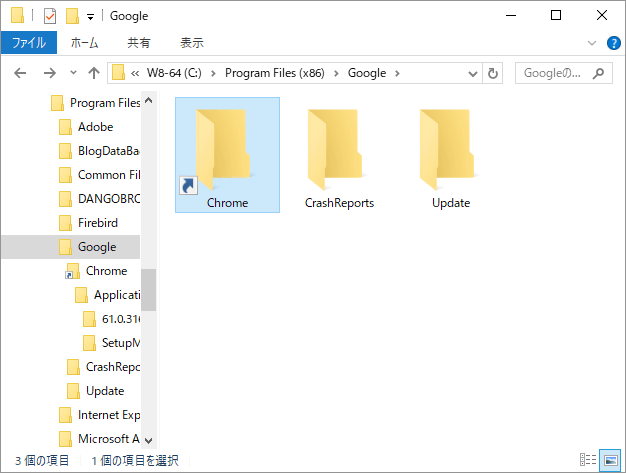Switch to details view layout
626x473 pixels.
[588, 460]
